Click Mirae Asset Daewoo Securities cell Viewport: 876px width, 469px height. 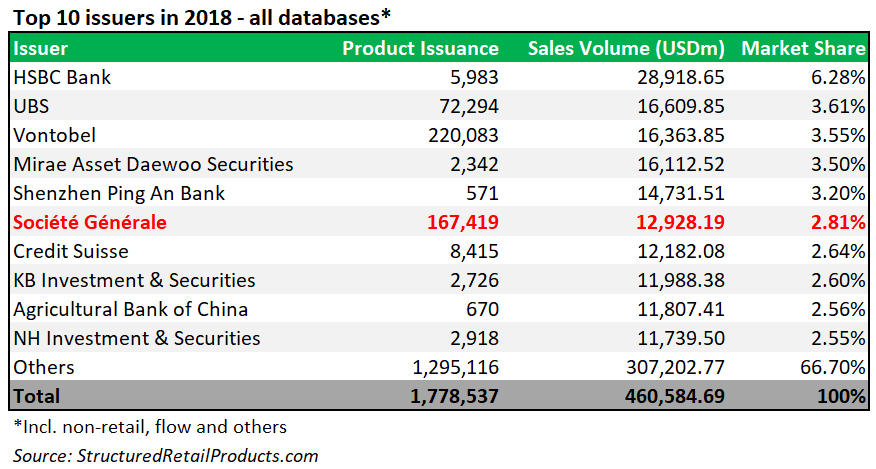click(153, 164)
